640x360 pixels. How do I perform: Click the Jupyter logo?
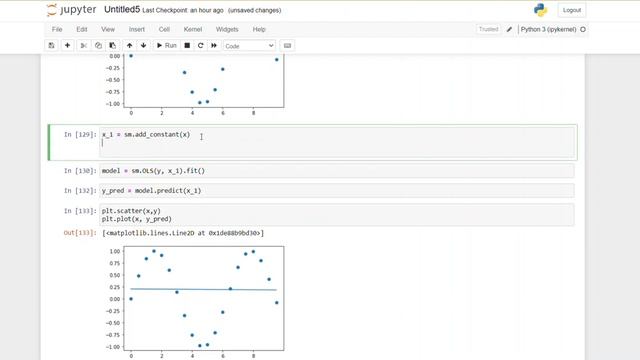[x=71, y=10]
